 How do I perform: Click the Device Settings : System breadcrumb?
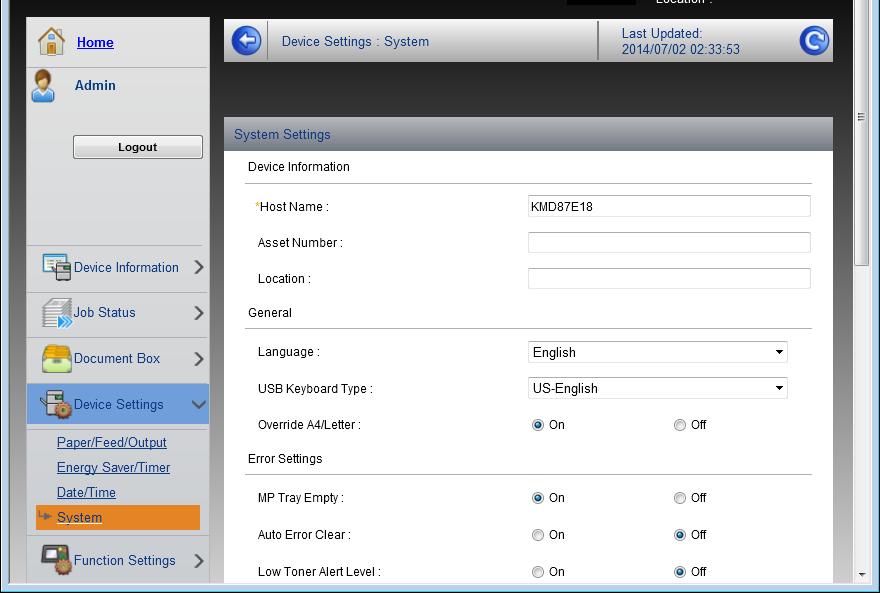click(355, 42)
